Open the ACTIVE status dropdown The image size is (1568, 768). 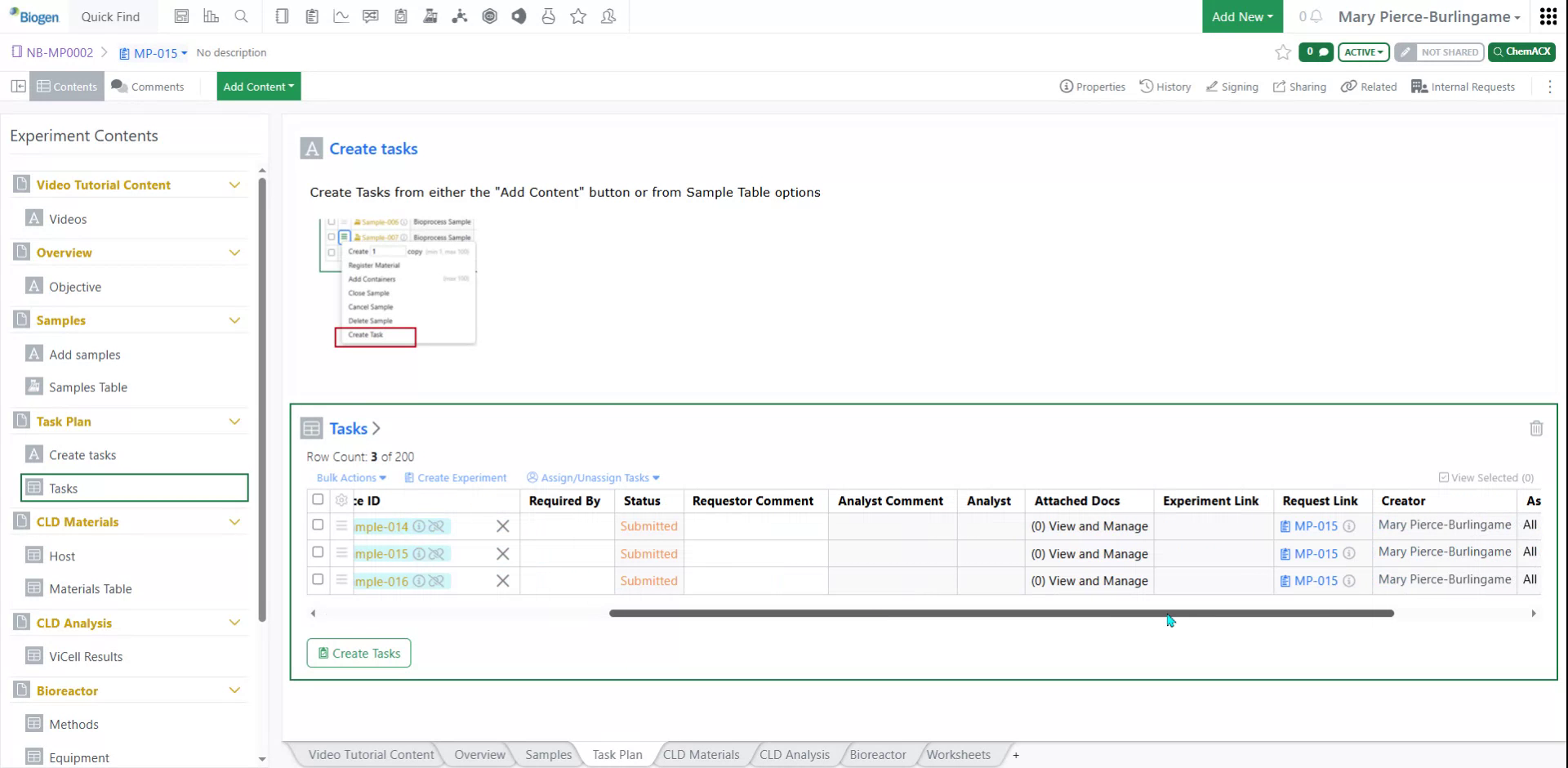pyautogui.click(x=1362, y=51)
